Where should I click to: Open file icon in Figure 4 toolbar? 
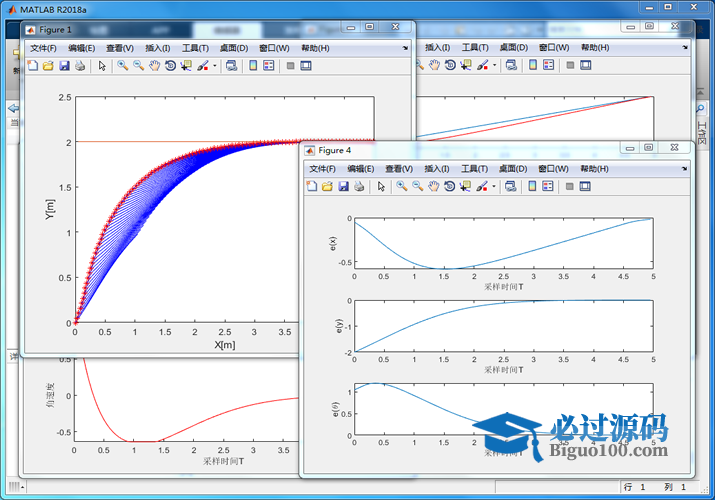coord(327,186)
